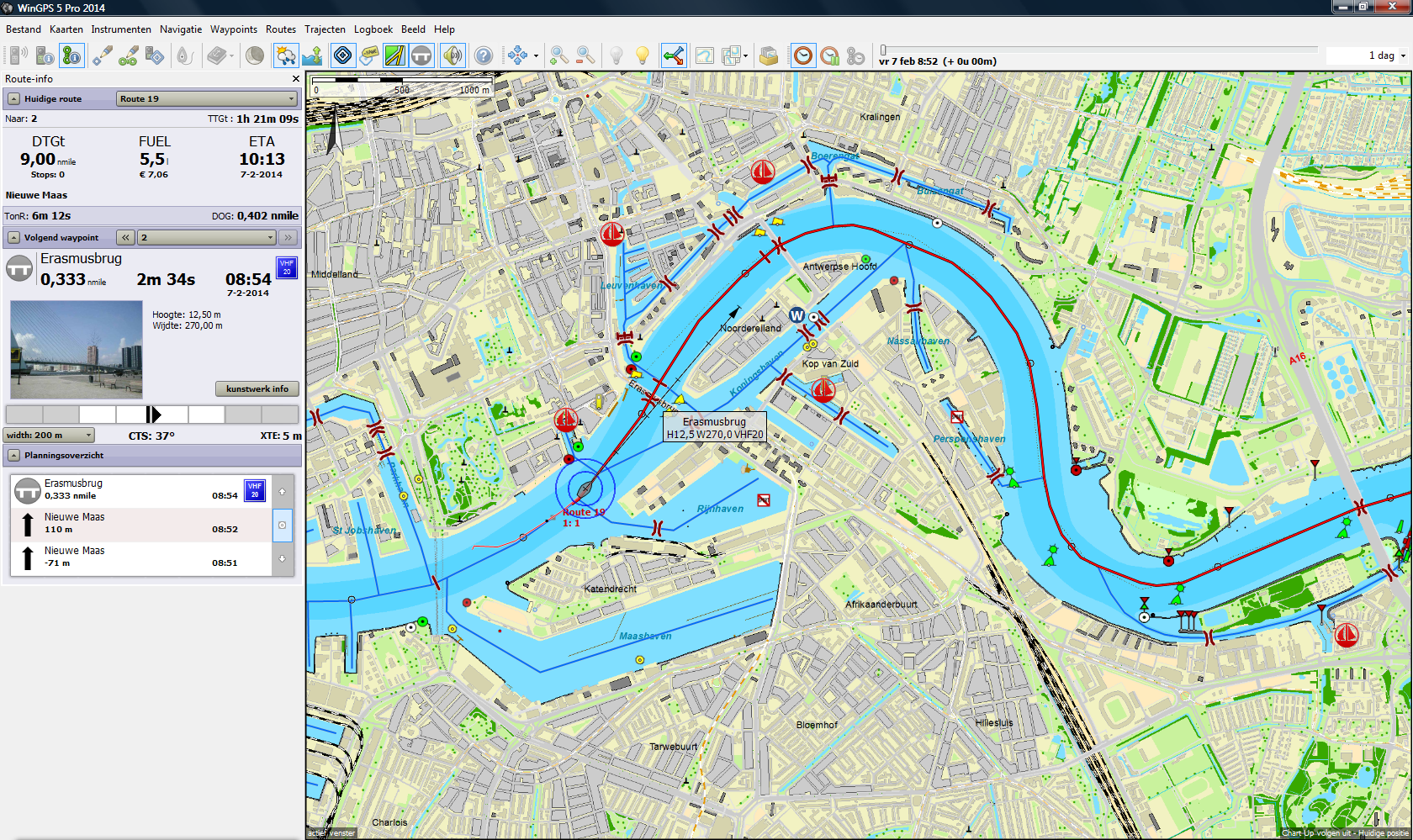The height and width of the screenshot is (840, 1413).
Task: Open the 'width: 200 m' dropdown
Action: tap(49, 435)
